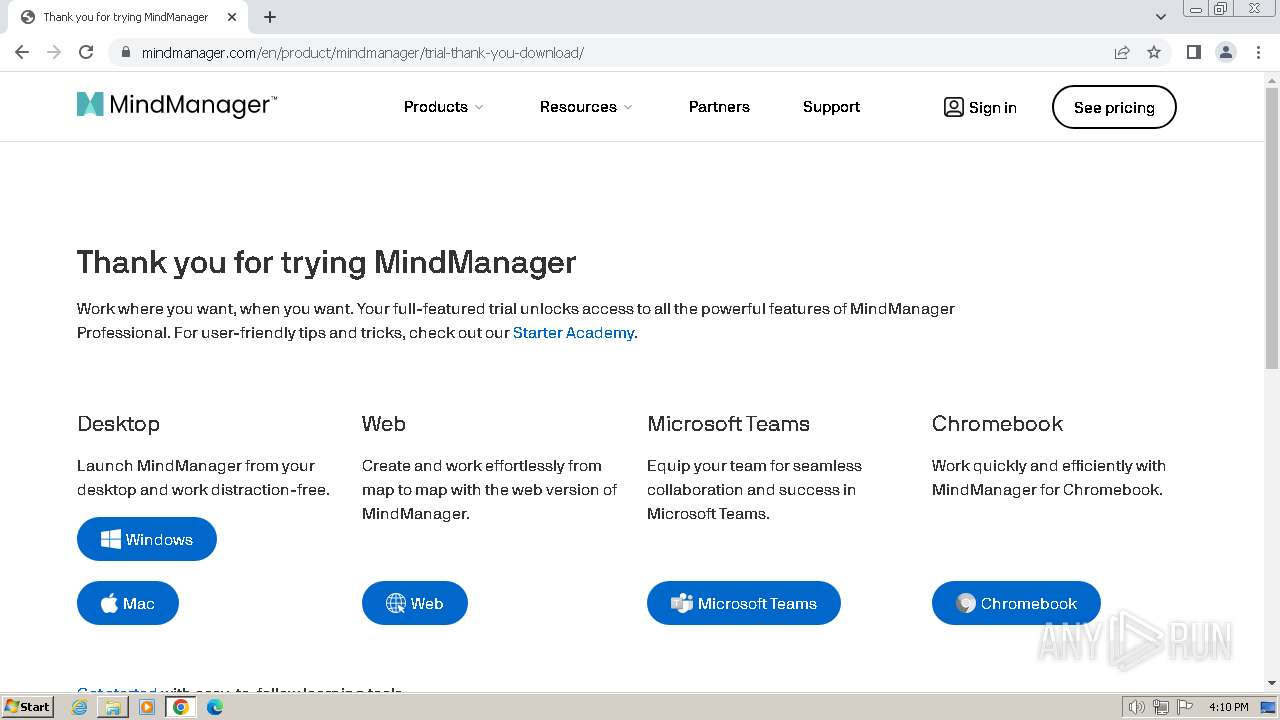This screenshot has height=720, width=1280.
Task: Click the See pricing button
Action: pos(1114,107)
